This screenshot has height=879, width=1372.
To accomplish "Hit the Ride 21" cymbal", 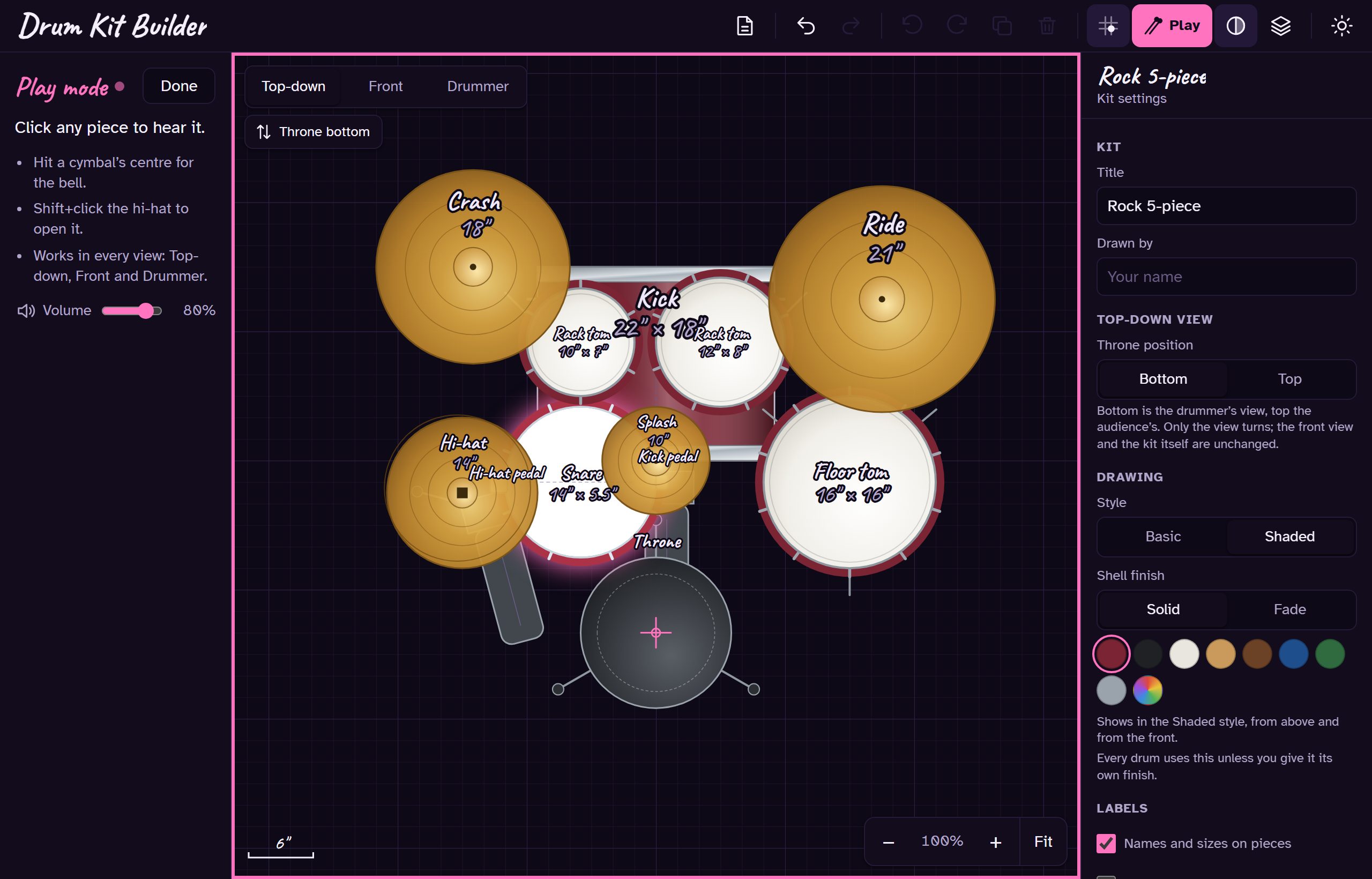I will coord(882,299).
